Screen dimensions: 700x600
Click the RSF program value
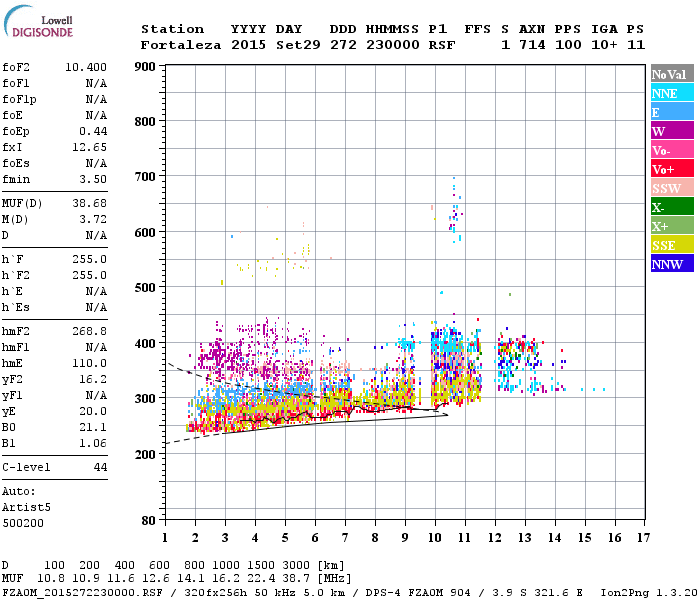point(442,45)
